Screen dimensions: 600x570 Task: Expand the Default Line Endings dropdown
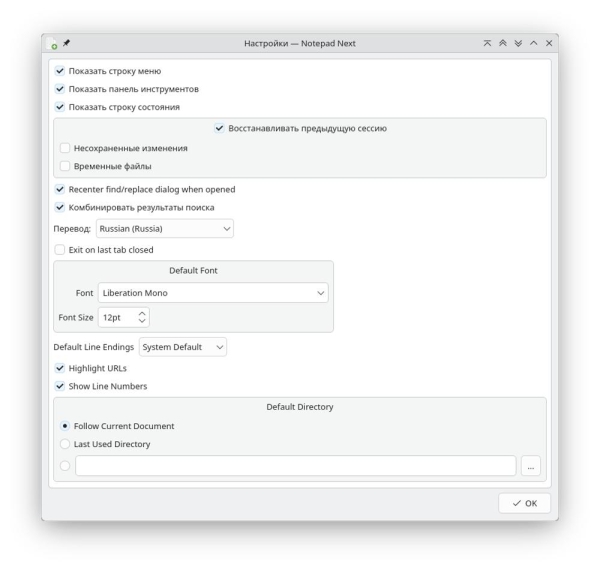click(x=183, y=347)
